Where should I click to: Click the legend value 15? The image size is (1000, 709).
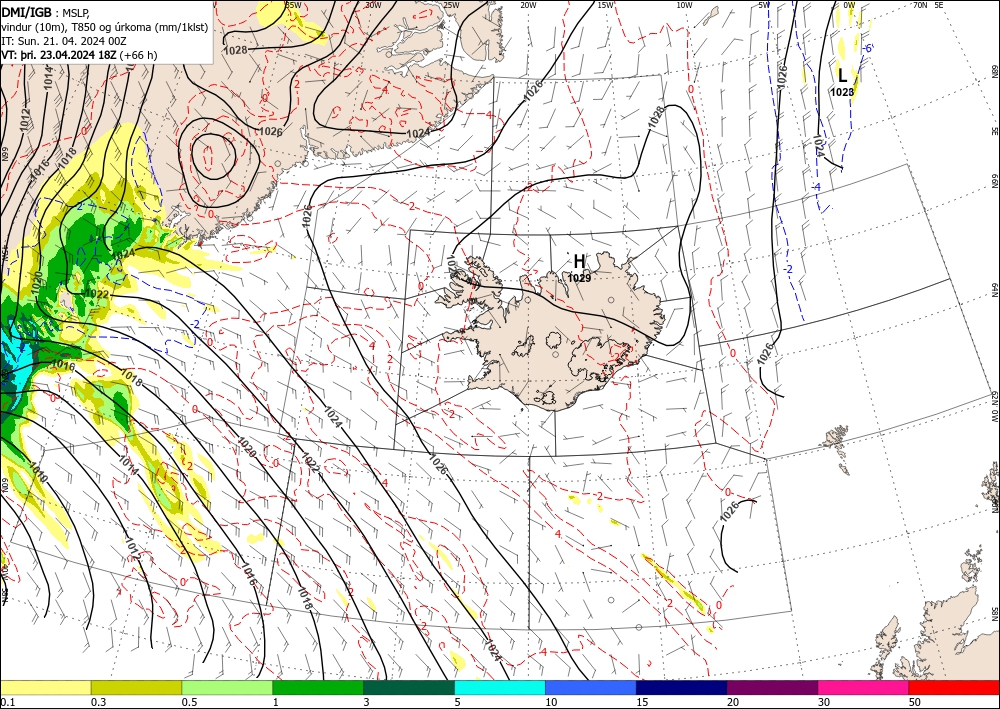(642, 702)
